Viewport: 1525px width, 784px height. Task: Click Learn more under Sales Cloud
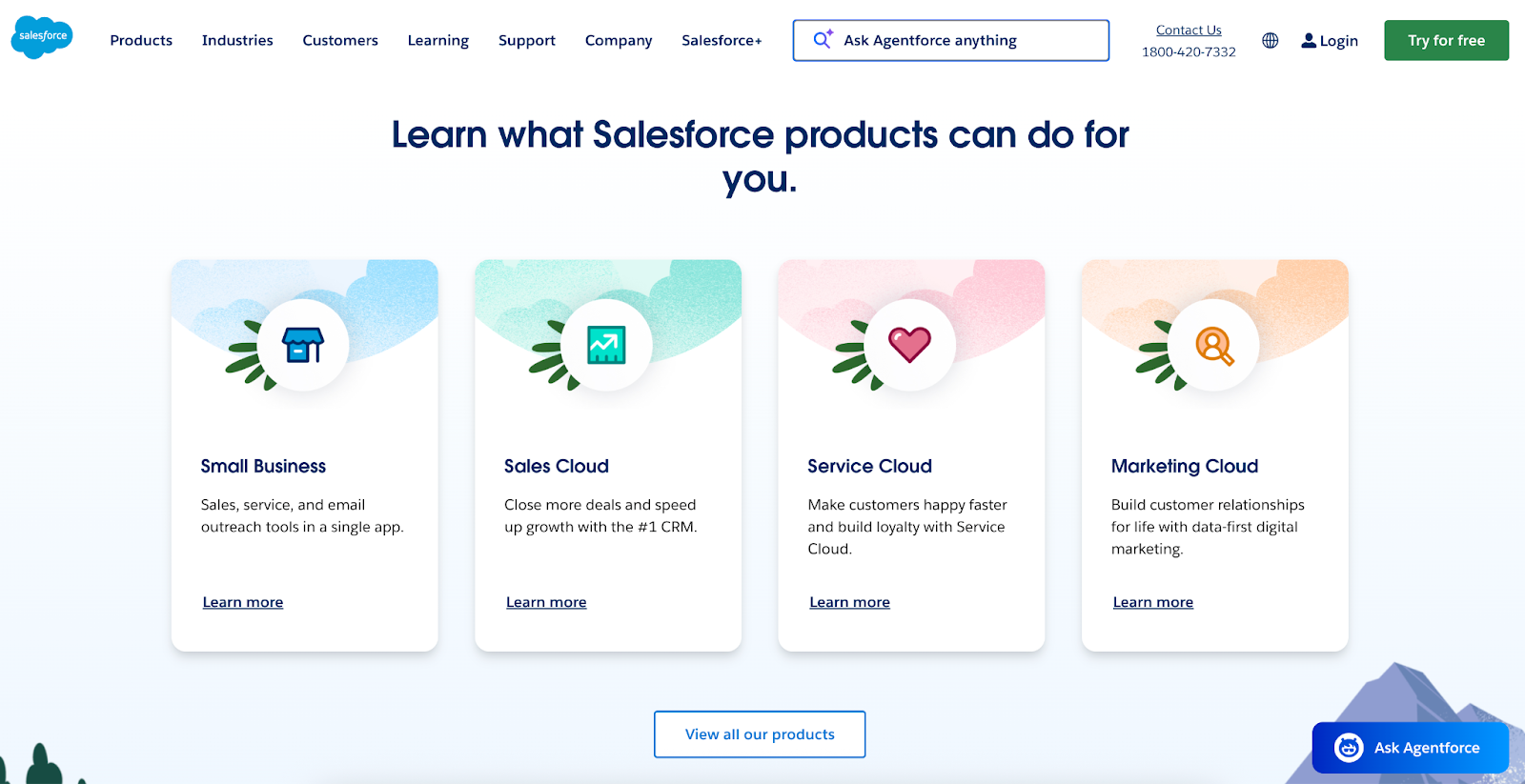pos(546,602)
